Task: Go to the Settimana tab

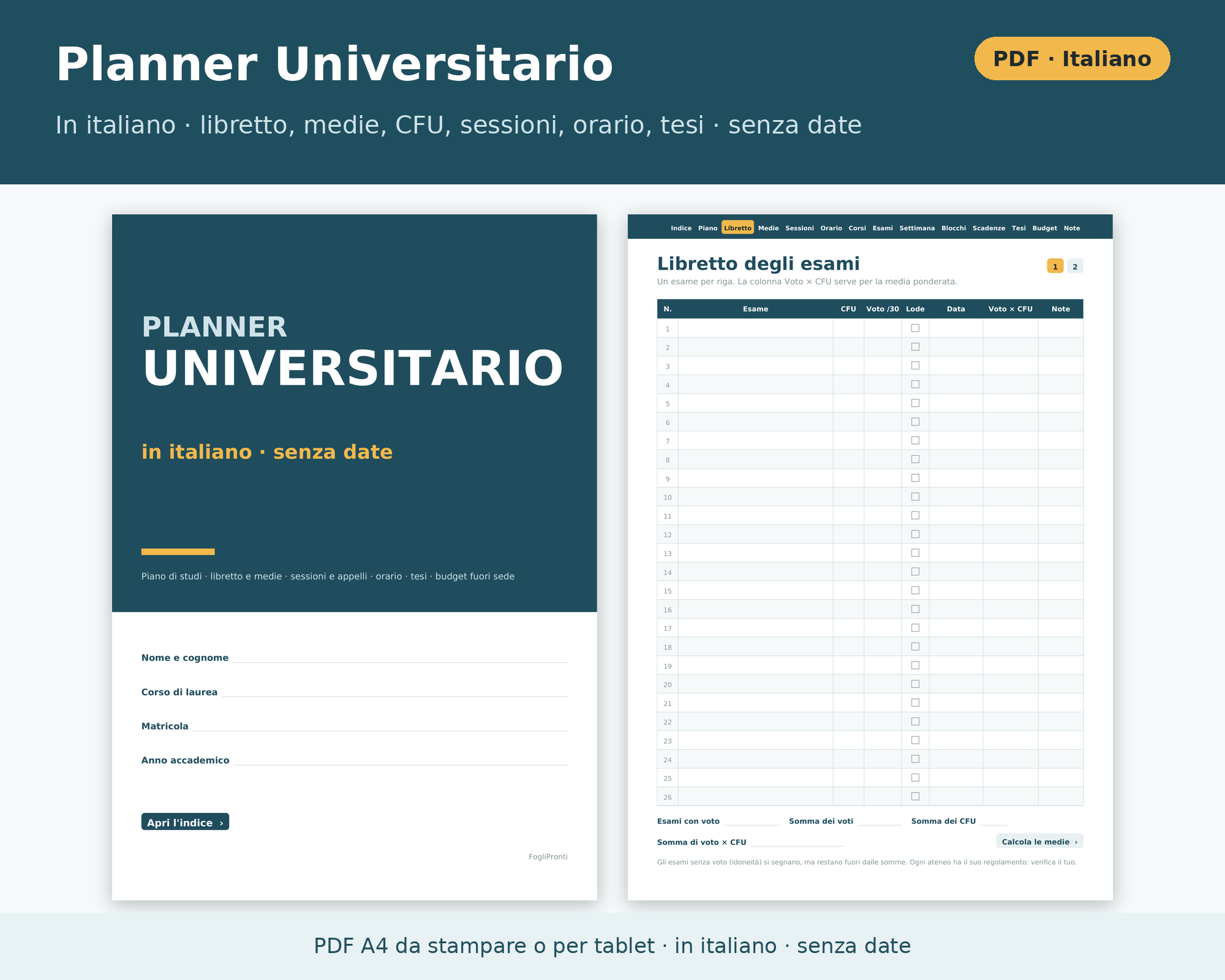Action: coord(917,228)
